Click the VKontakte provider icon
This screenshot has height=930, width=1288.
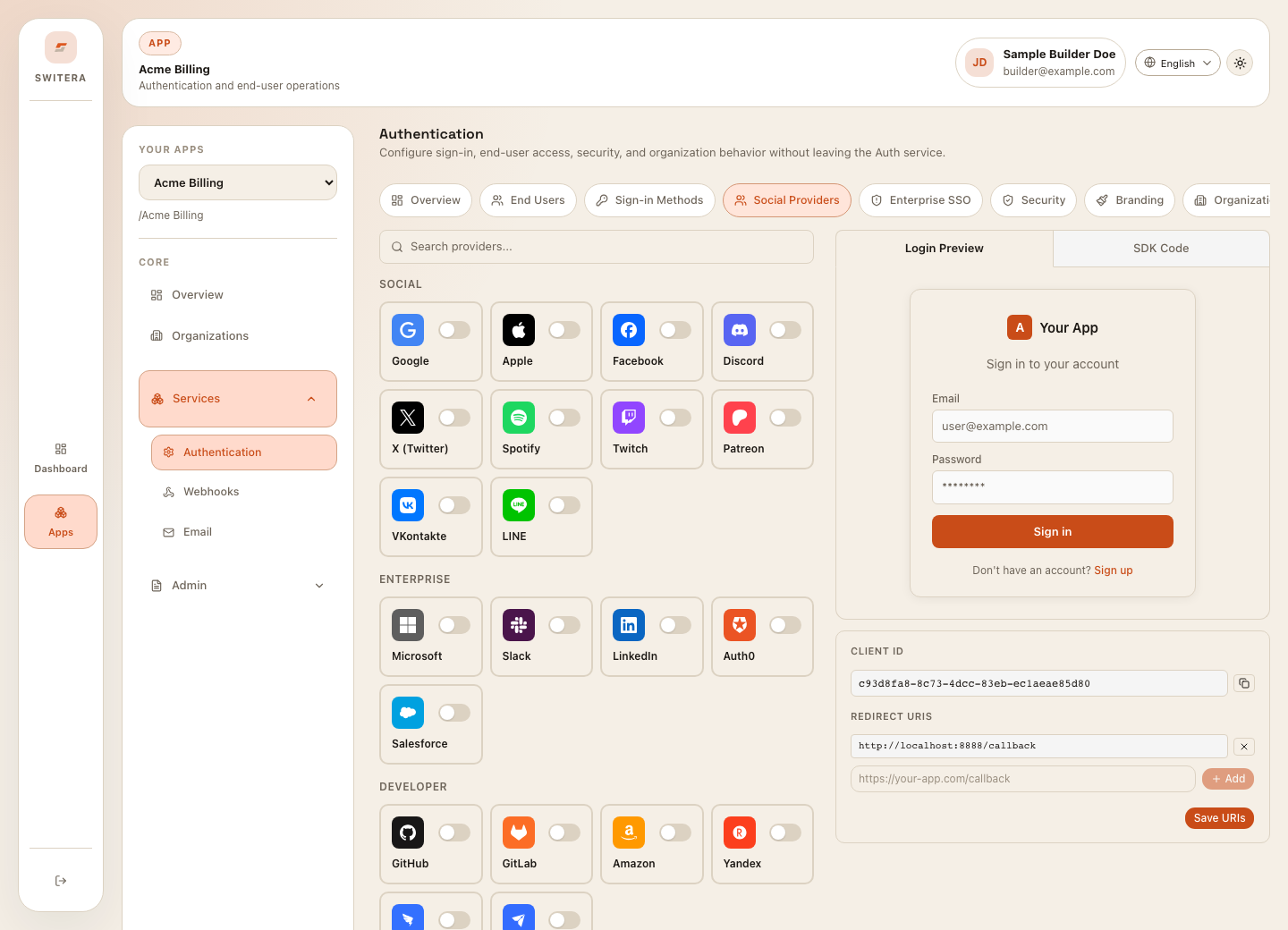tap(408, 505)
